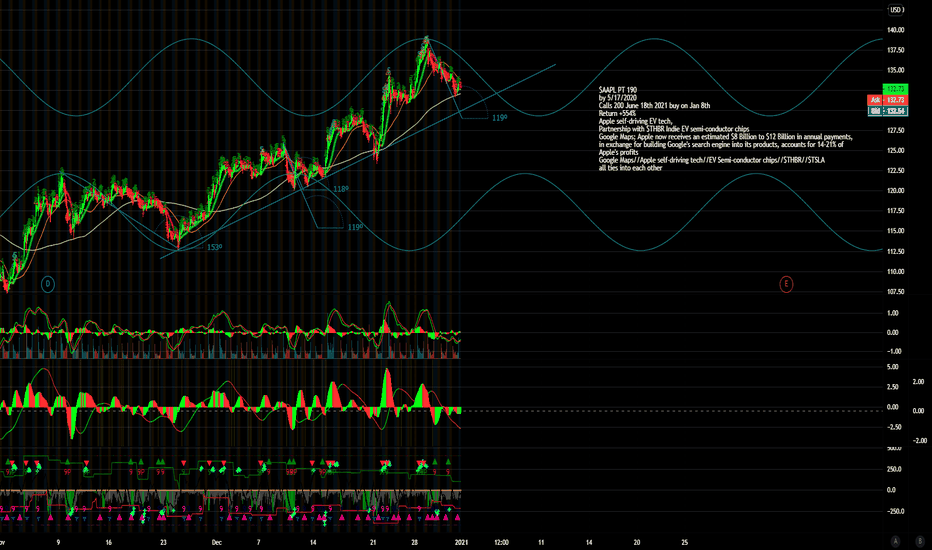Click the green 132.73 last price label
Screen dimensions: 932x550
[x=895, y=89]
